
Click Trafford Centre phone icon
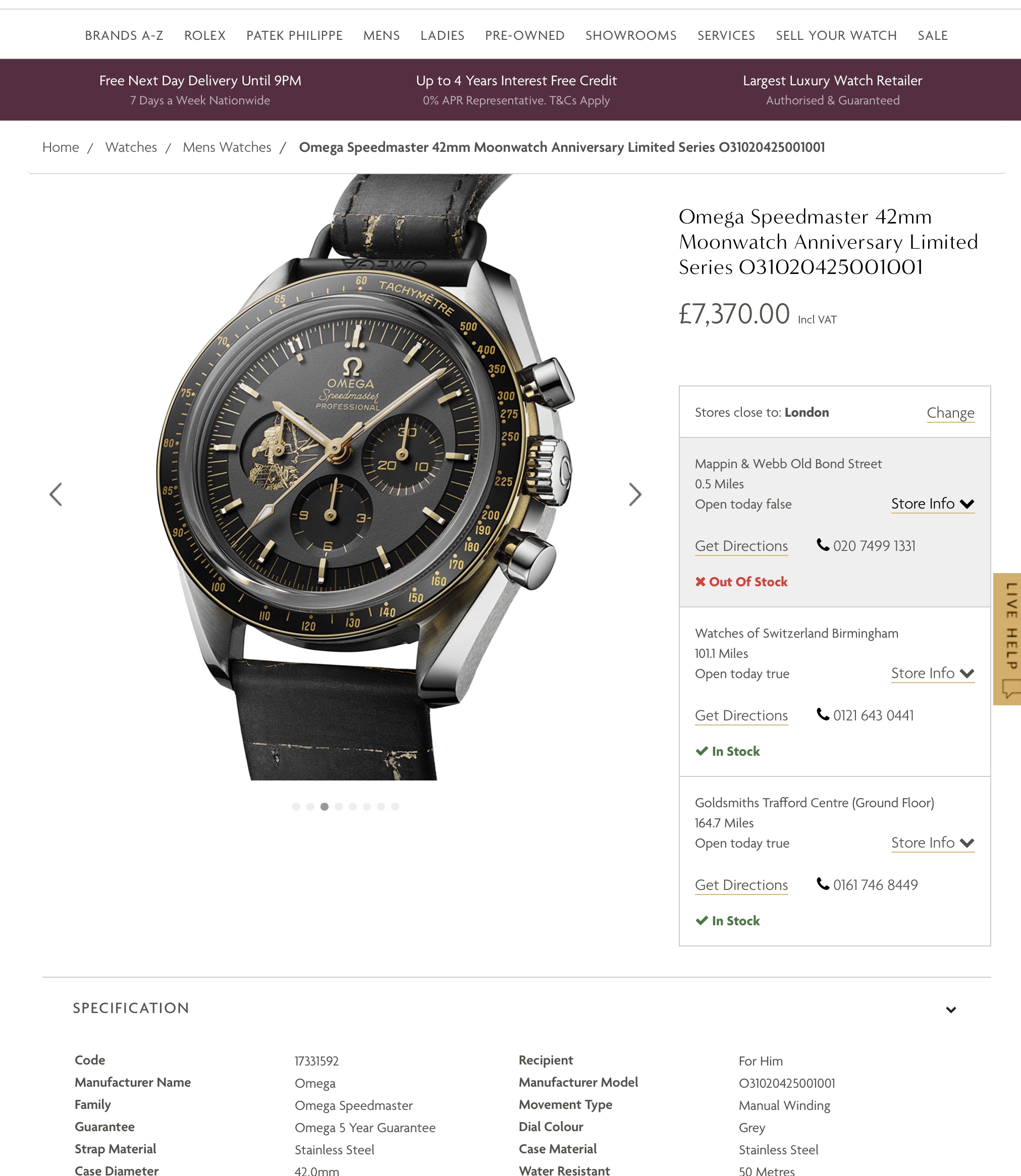tap(823, 884)
